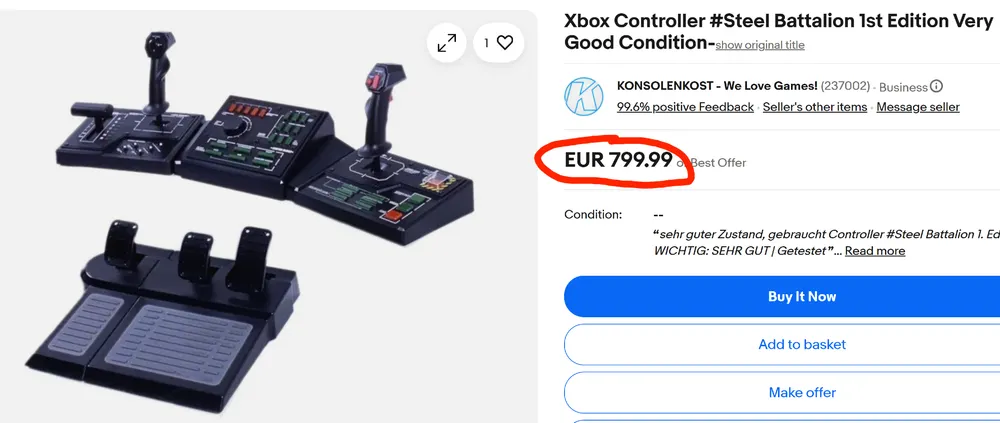Open KONSOLENKOST - We Love Games! seller page
The height and width of the screenshot is (423, 1000).
[x=717, y=86]
